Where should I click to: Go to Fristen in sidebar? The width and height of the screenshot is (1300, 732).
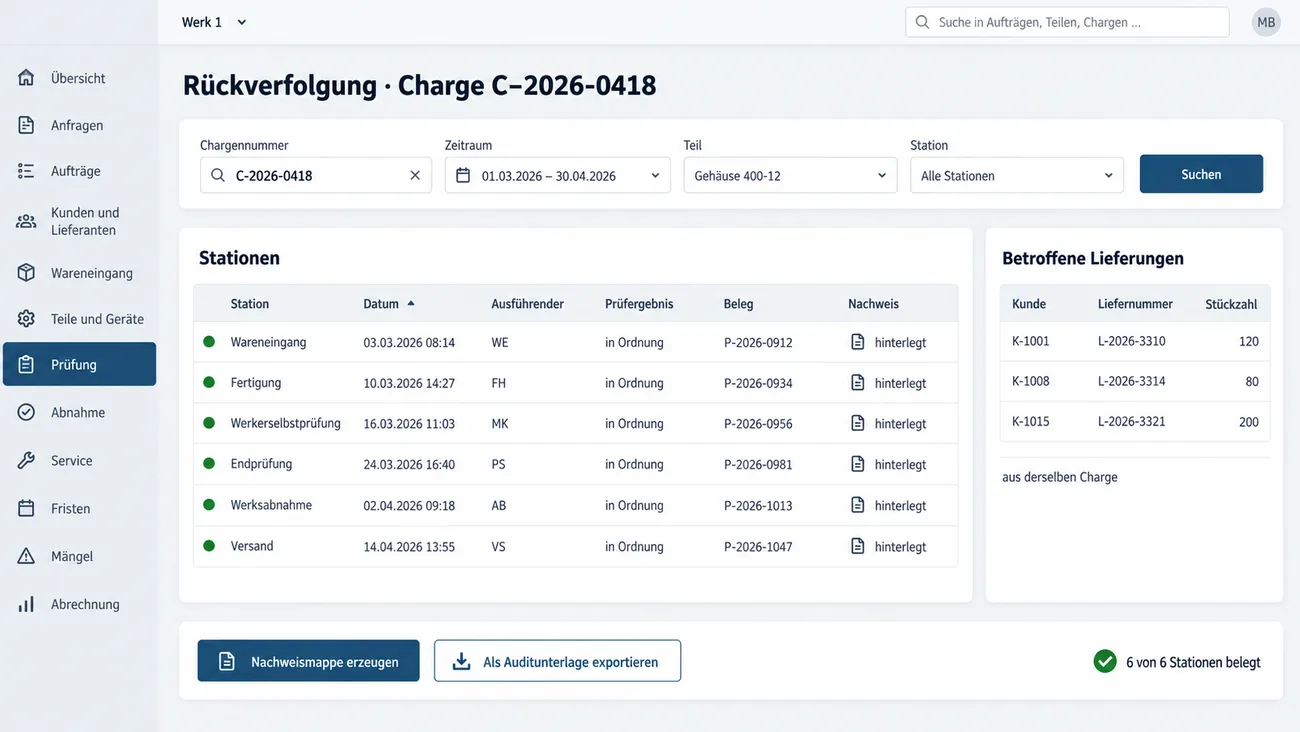79,509
